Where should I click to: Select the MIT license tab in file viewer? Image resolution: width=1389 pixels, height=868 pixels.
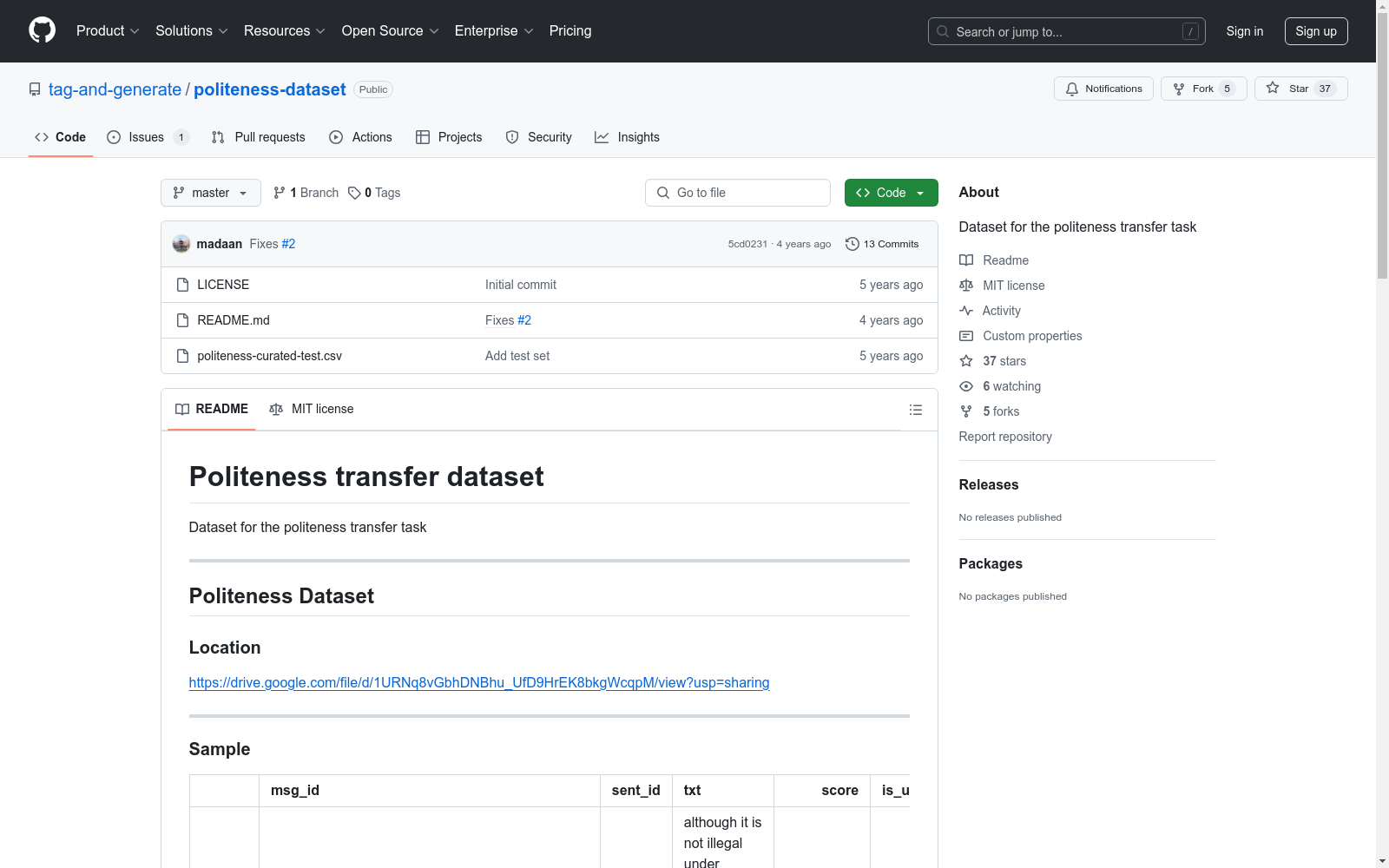[x=312, y=409]
